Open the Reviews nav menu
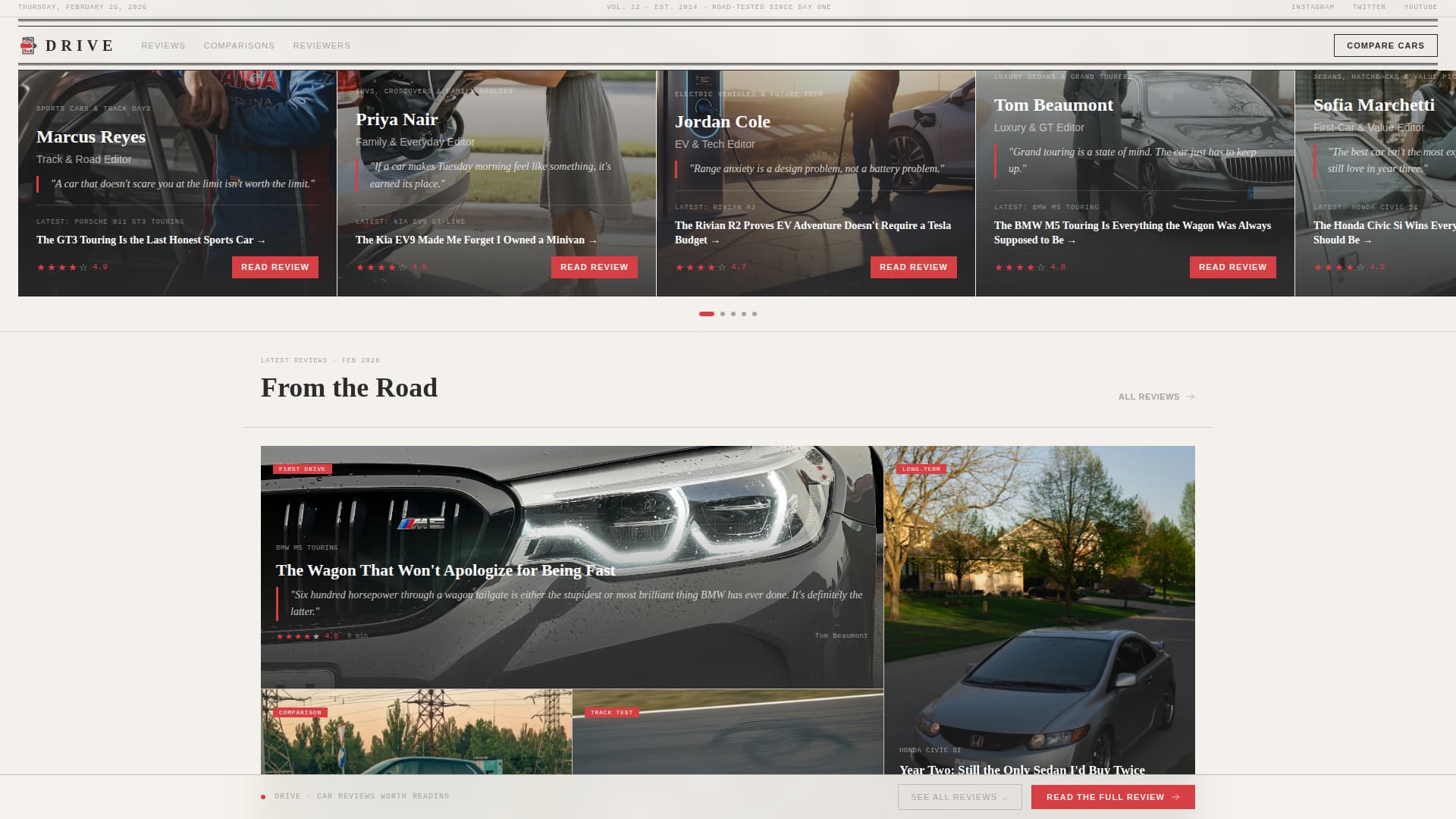1456x819 pixels. (x=163, y=45)
